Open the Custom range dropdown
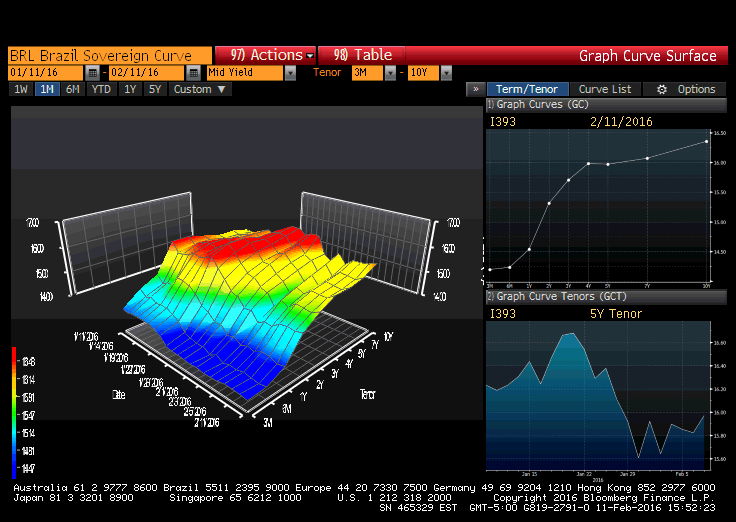 point(199,89)
